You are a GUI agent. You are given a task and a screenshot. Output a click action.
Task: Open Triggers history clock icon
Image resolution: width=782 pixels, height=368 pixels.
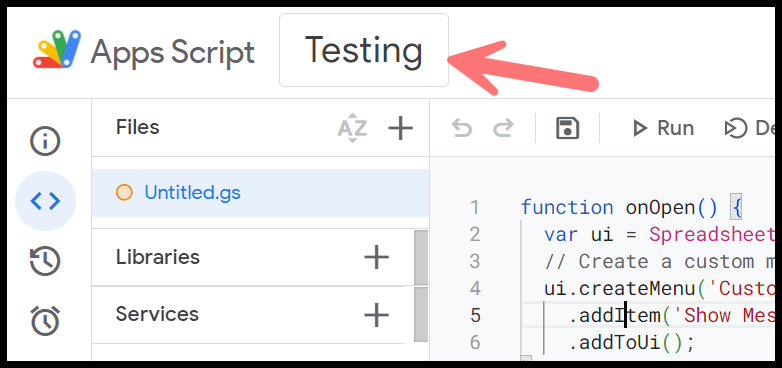[x=45, y=261]
